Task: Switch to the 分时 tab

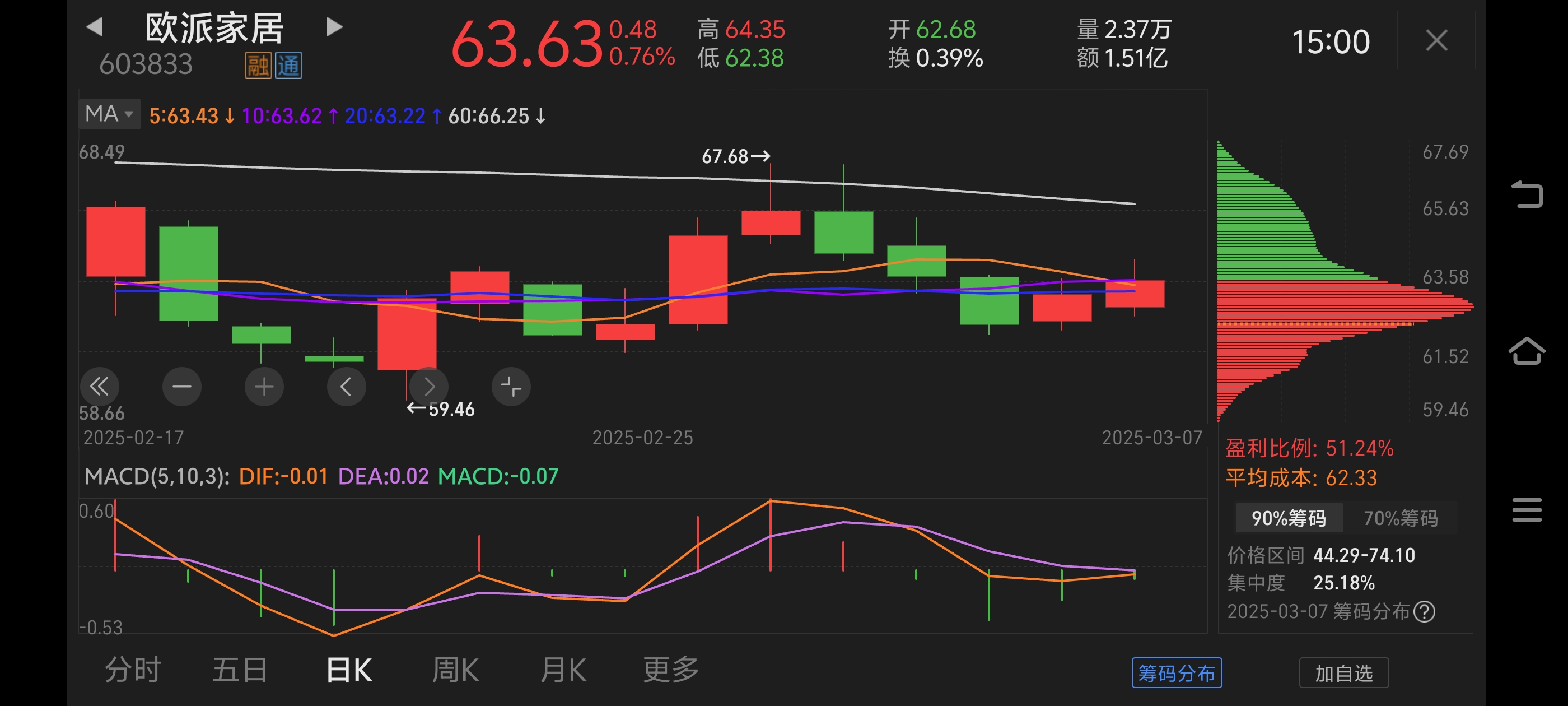Action: click(132, 670)
